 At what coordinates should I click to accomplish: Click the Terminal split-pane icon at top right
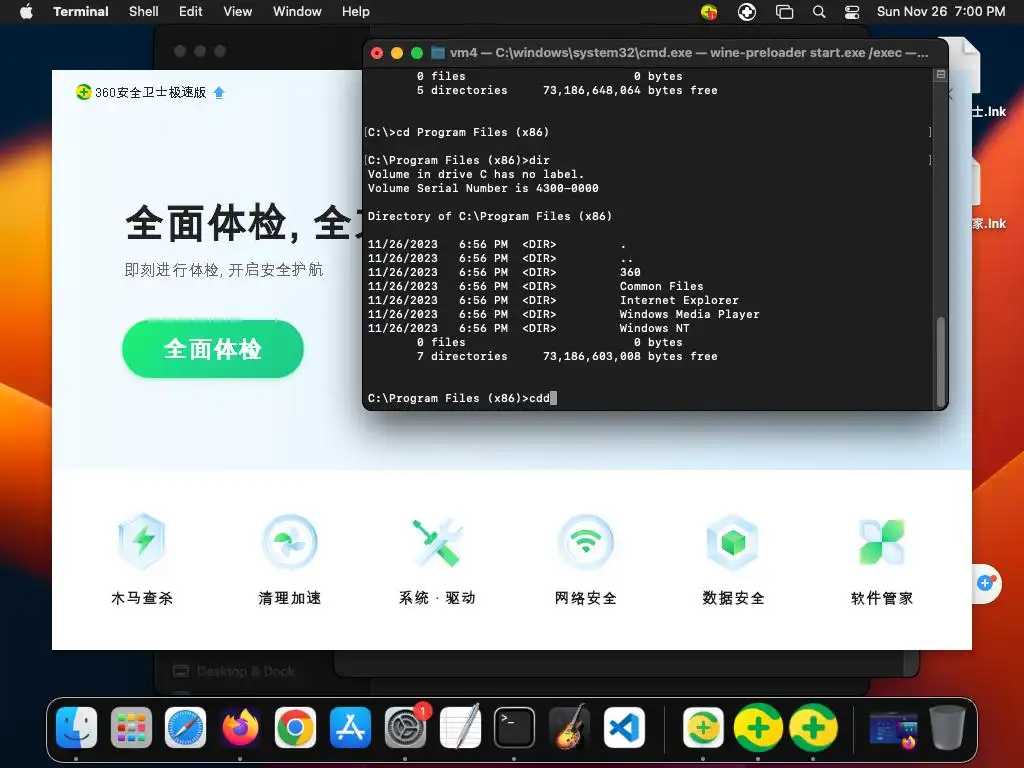click(940, 74)
